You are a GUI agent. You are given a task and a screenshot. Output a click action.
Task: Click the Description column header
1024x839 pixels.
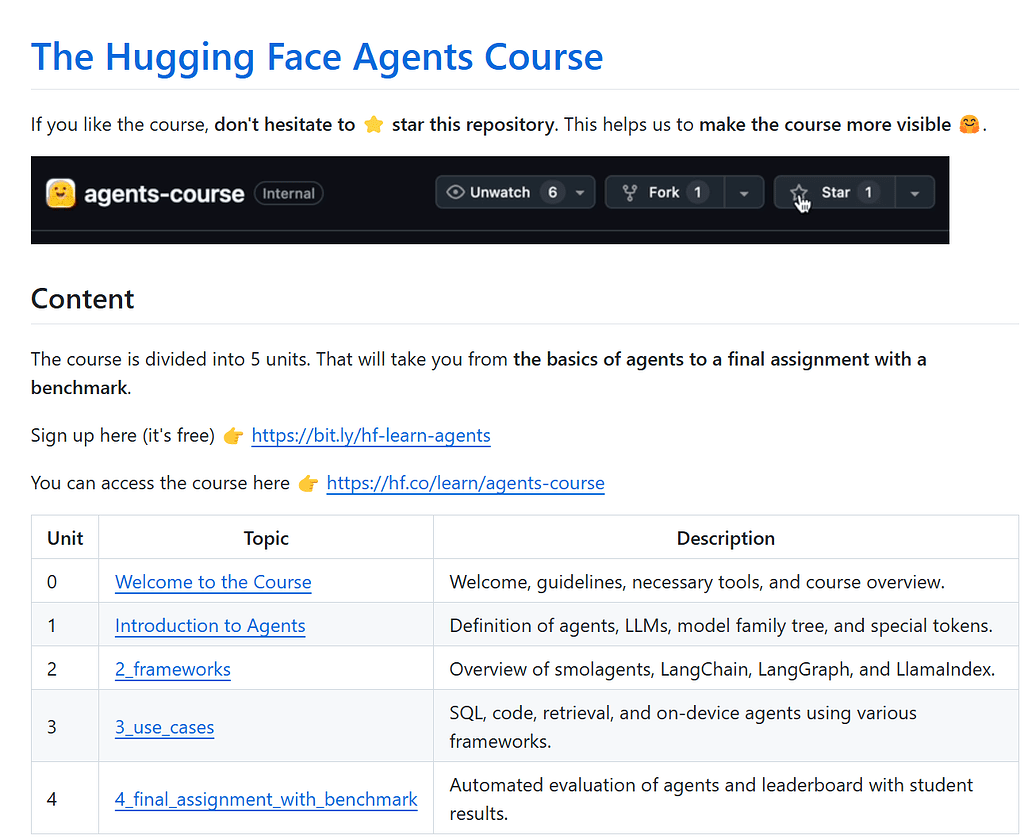click(726, 538)
